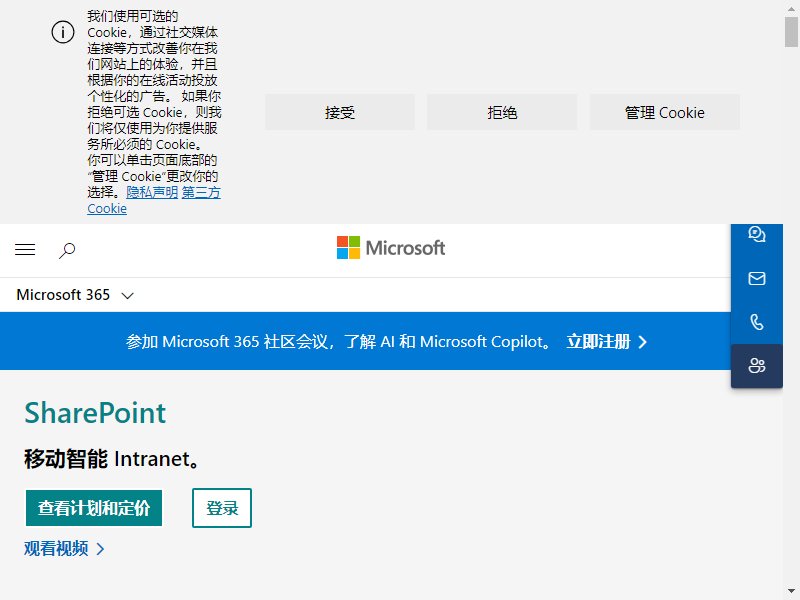Click the people contact icon
The width and height of the screenshot is (800, 600).
[757, 365]
